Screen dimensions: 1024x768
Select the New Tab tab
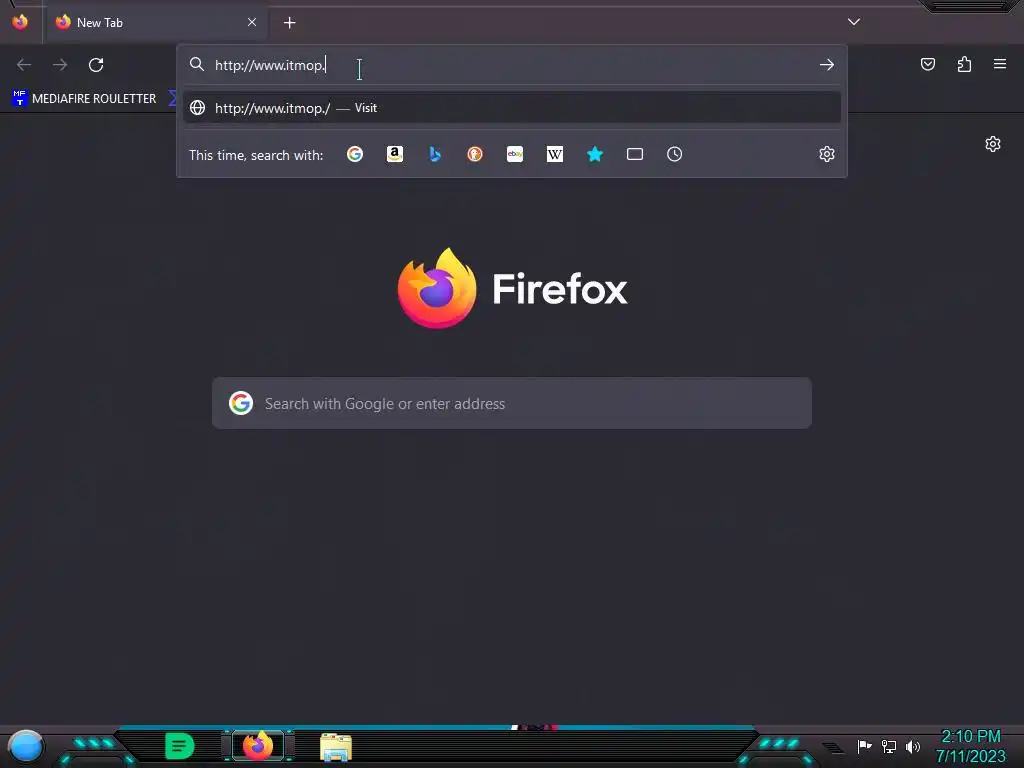(155, 22)
